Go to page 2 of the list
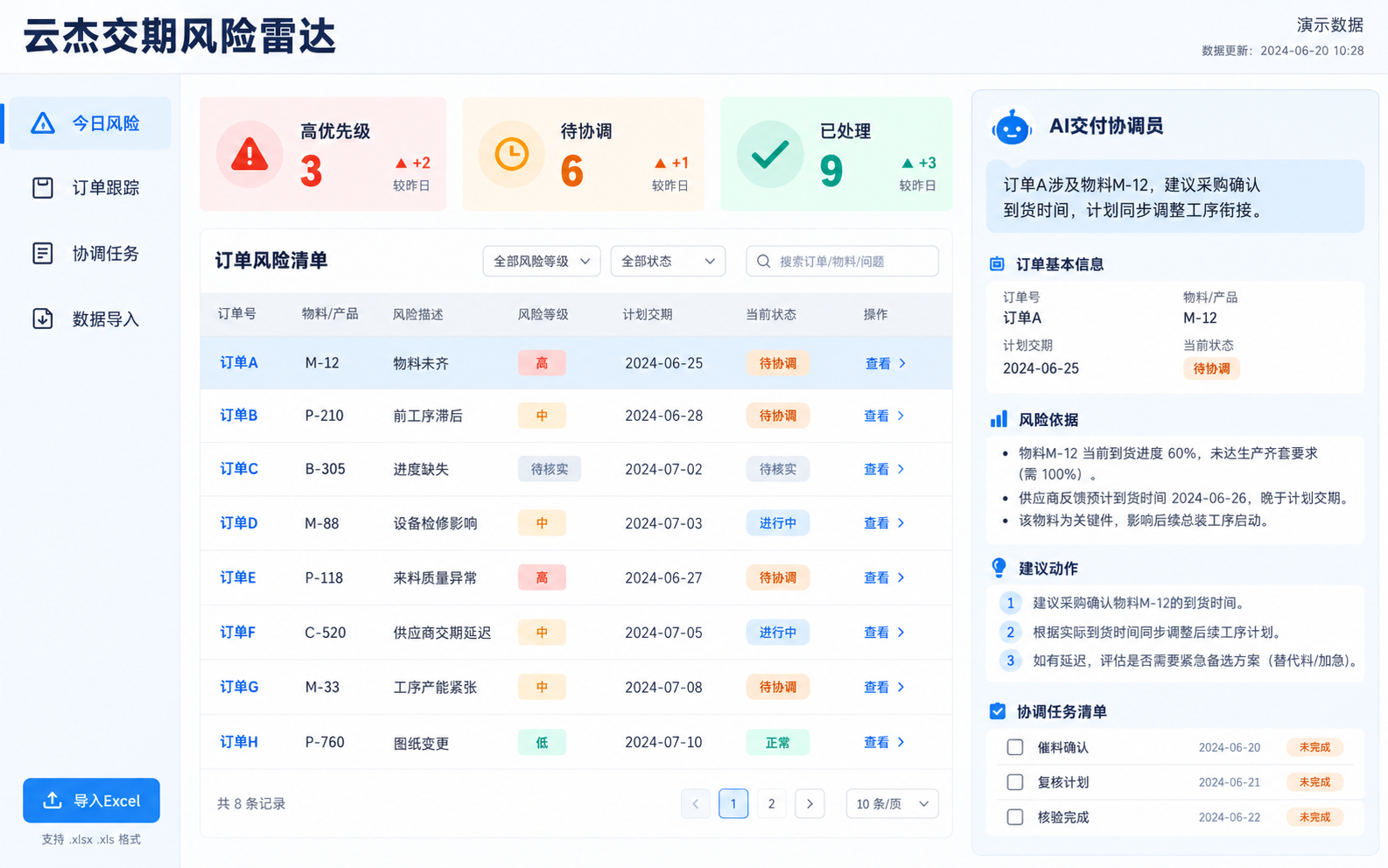1388x868 pixels. click(x=771, y=804)
